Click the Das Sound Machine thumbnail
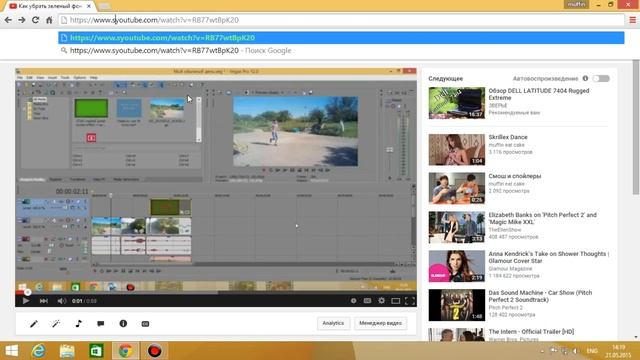Image resolution: width=640 pixels, height=360 pixels. coord(457,305)
